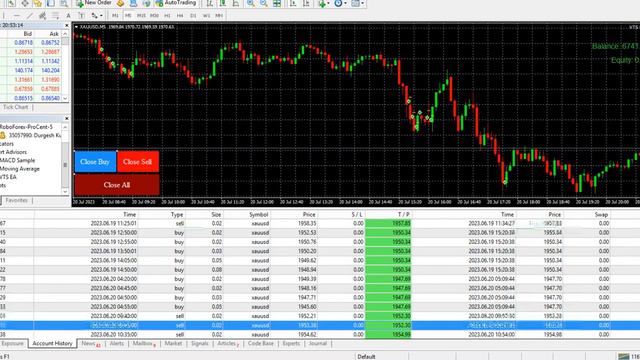Click the blue Close Buy button
Viewport: 640px width, 360px height.
tap(95, 162)
